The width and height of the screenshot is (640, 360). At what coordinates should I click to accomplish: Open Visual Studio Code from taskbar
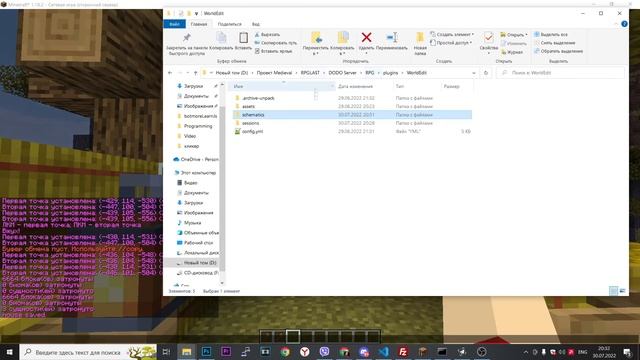(x=383, y=352)
